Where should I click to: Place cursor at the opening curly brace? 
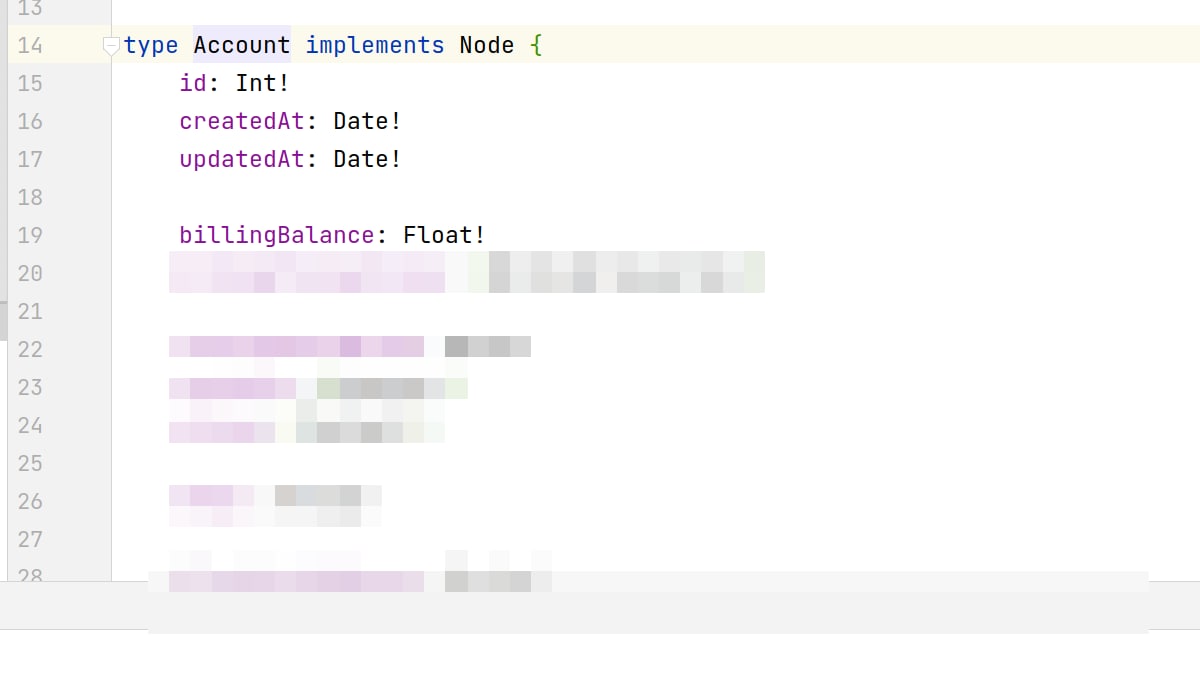537,45
